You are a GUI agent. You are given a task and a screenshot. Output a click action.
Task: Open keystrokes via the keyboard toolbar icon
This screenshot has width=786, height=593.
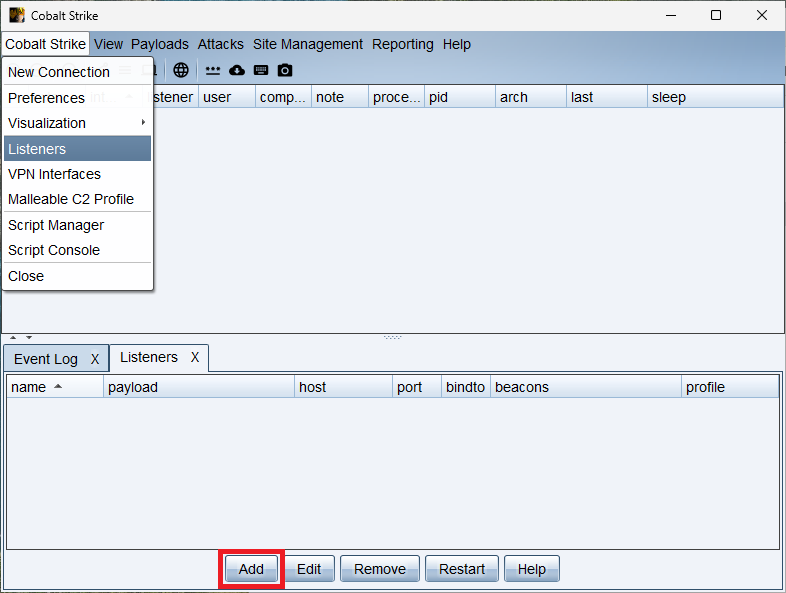[261, 70]
